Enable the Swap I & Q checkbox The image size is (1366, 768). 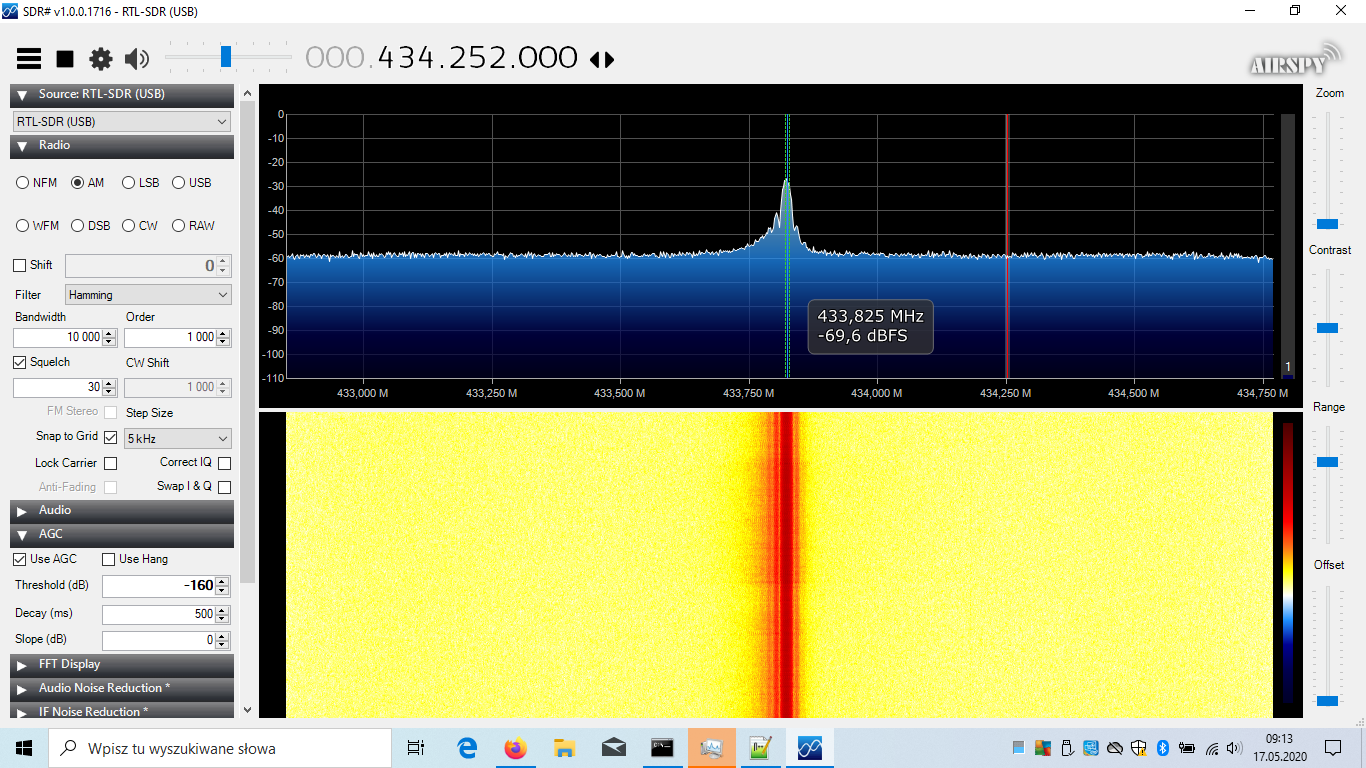(x=224, y=487)
